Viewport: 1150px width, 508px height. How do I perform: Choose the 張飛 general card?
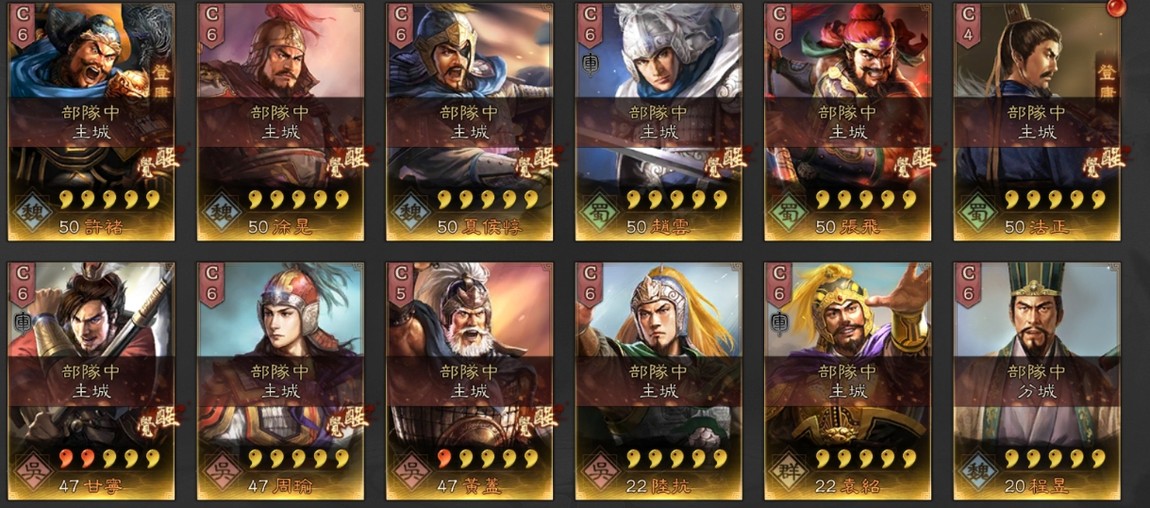[847, 122]
